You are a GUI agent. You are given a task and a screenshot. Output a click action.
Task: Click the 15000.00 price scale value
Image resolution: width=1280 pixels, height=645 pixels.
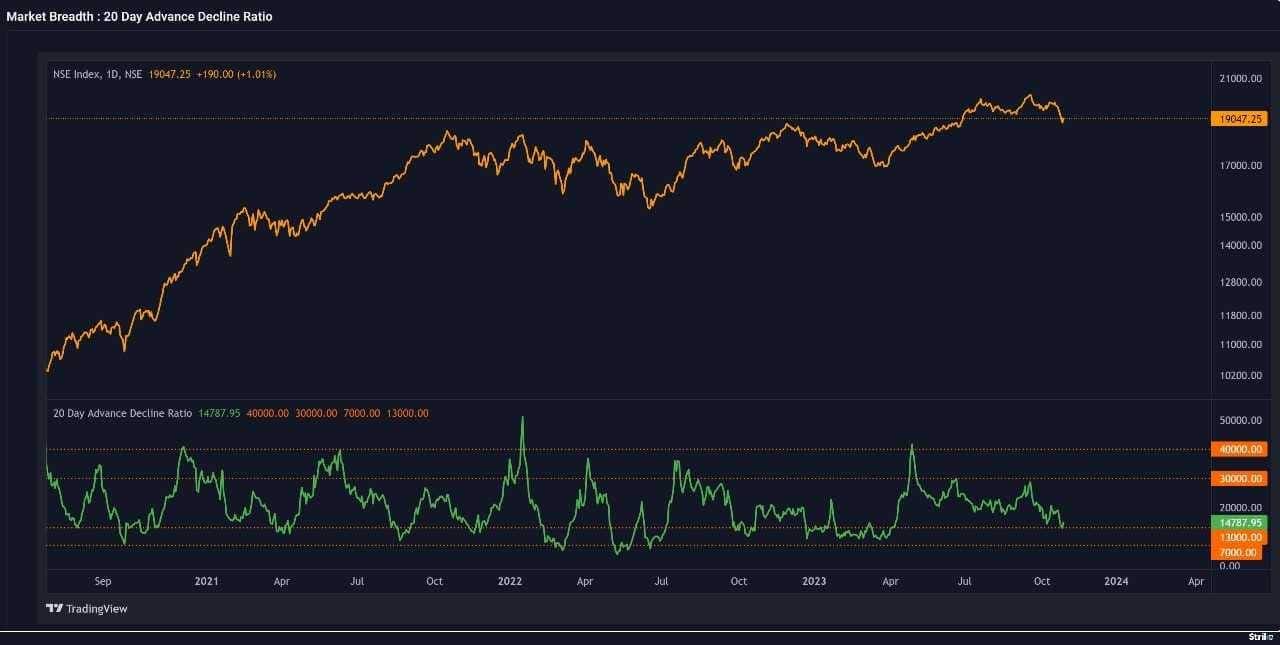[x=1241, y=217]
